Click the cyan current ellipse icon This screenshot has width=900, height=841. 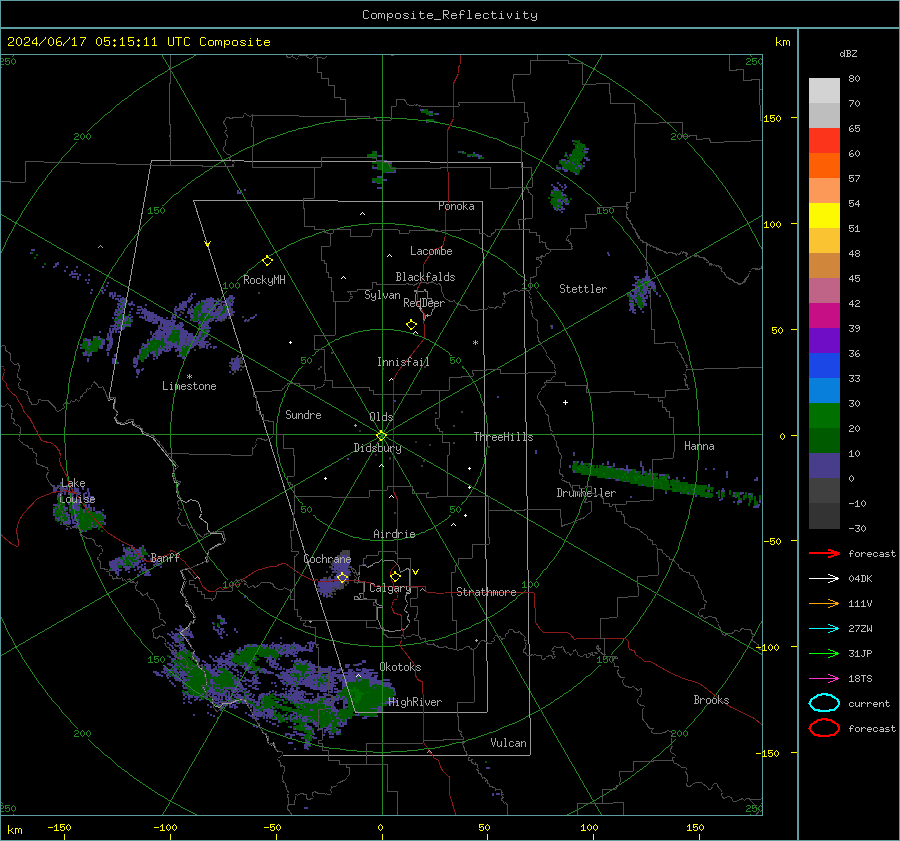[824, 703]
